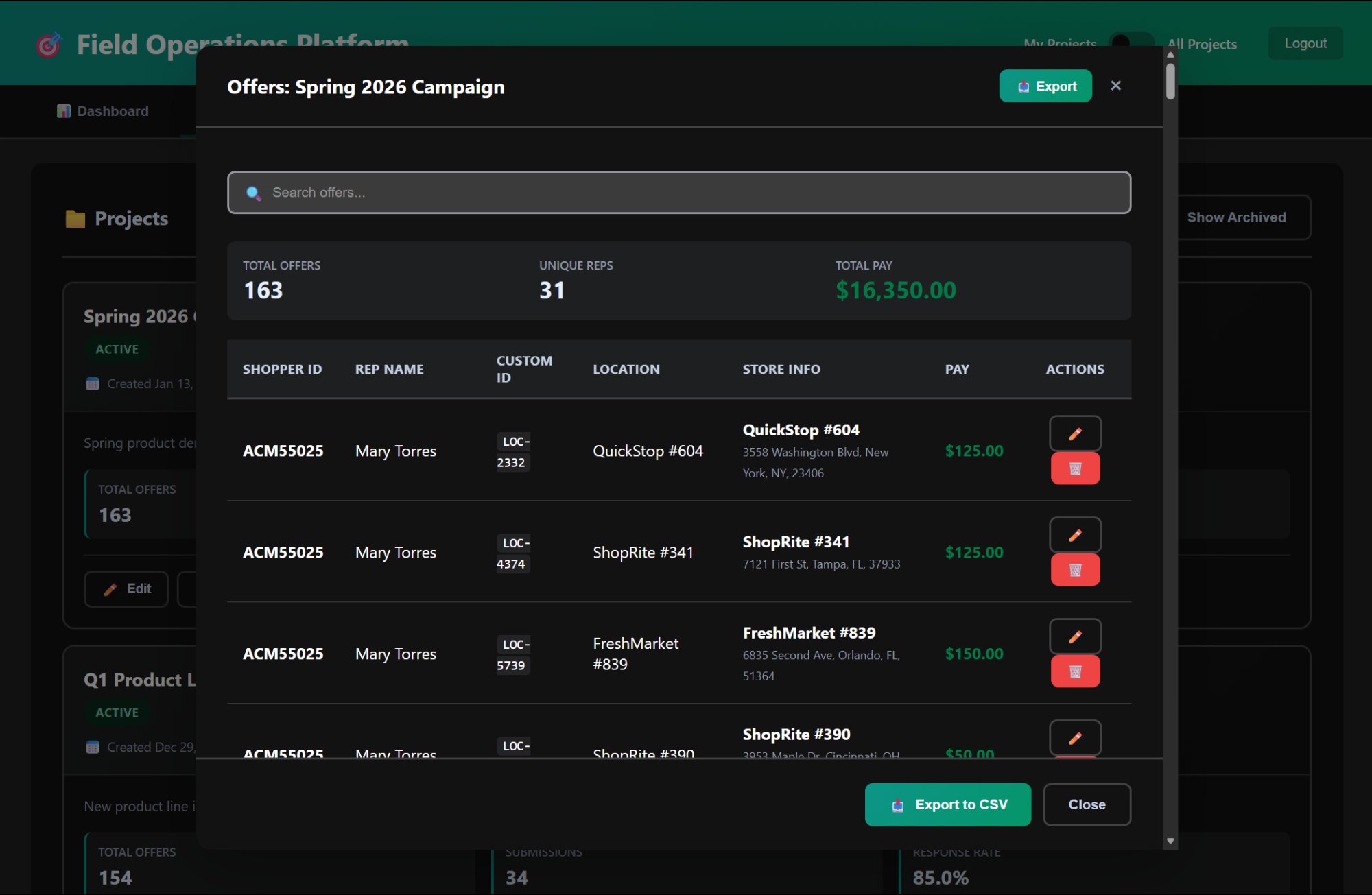
Task: Click the LOCATION column header
Action: pyautogui.click(x=626, y=369)
